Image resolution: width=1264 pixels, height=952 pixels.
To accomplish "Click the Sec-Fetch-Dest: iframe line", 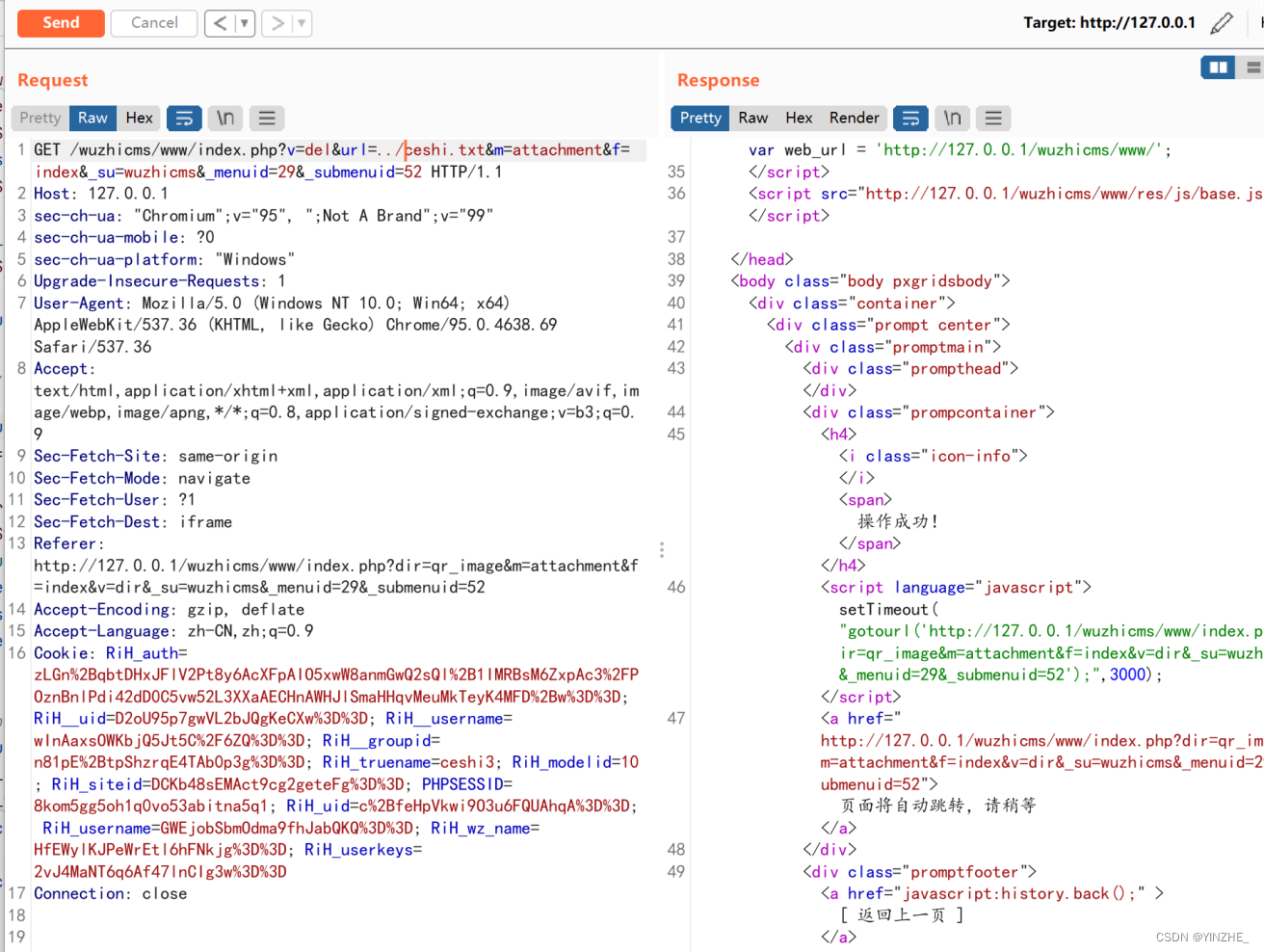I will (x=133, y=521).
